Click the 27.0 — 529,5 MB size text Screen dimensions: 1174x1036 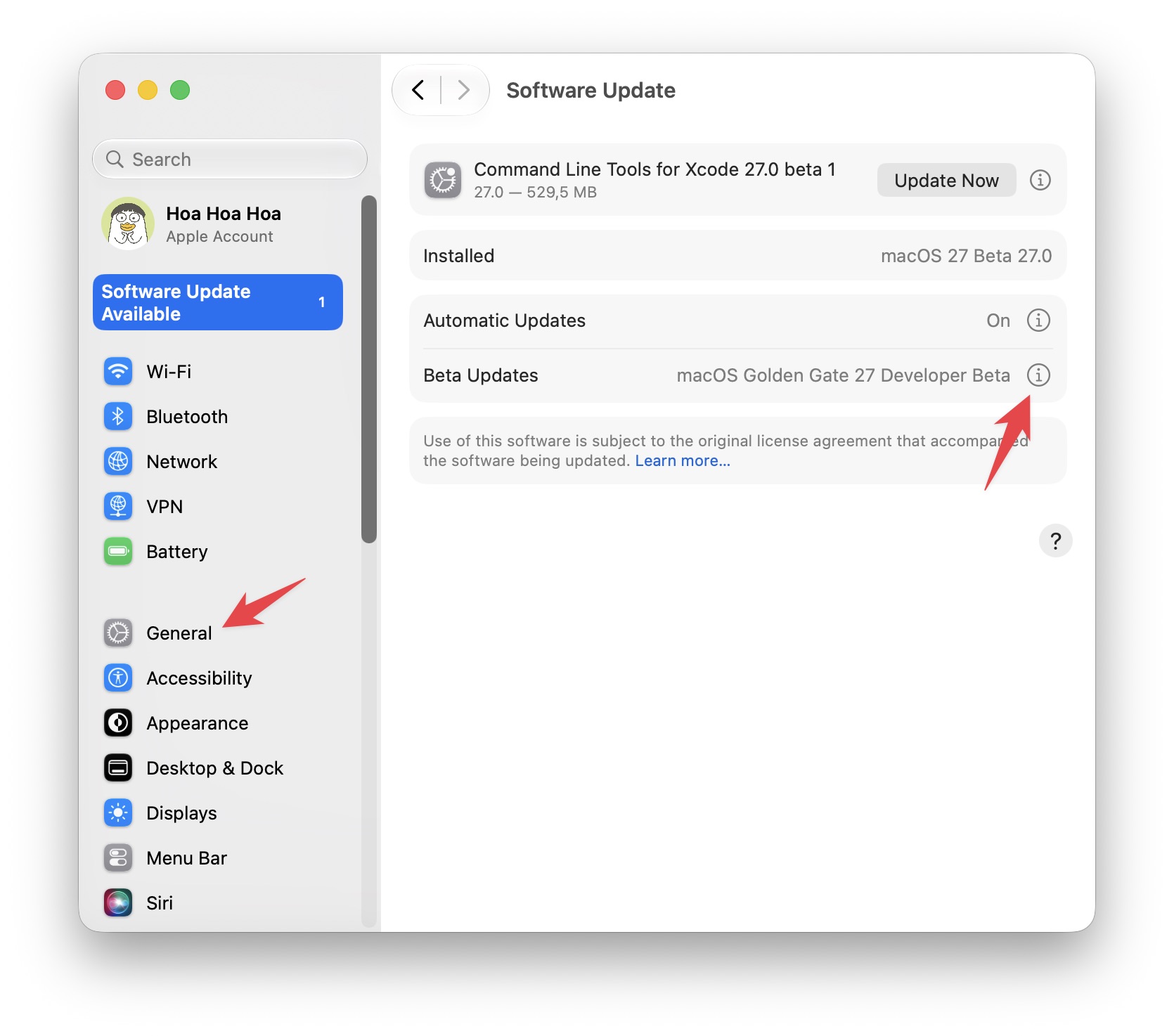pyautogui.click(x=535, y=192)
